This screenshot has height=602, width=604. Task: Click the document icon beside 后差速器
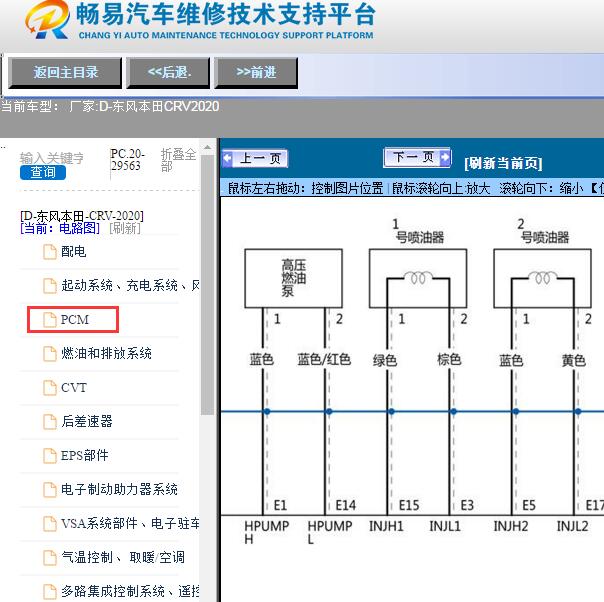[50, 421]
